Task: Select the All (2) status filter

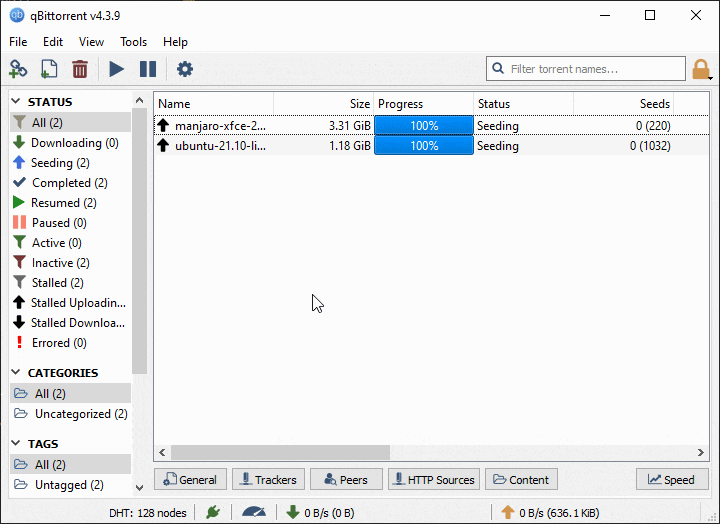Action: click(x=70, y=123)
